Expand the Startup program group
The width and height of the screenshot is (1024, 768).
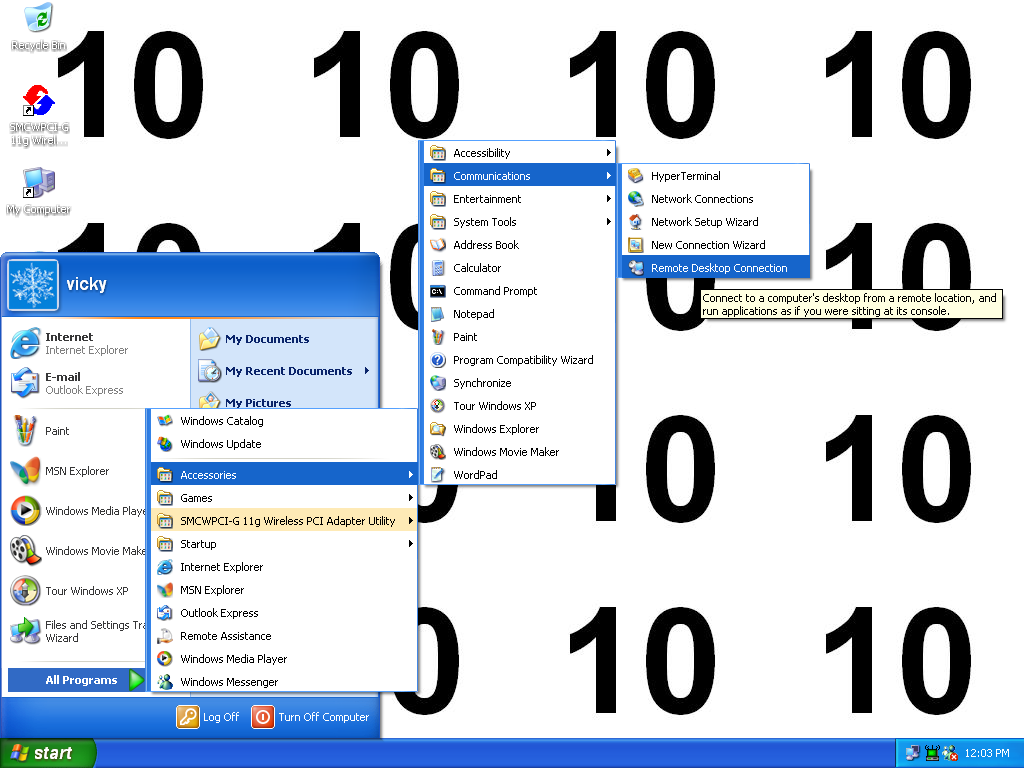click(x=284, y=544)
